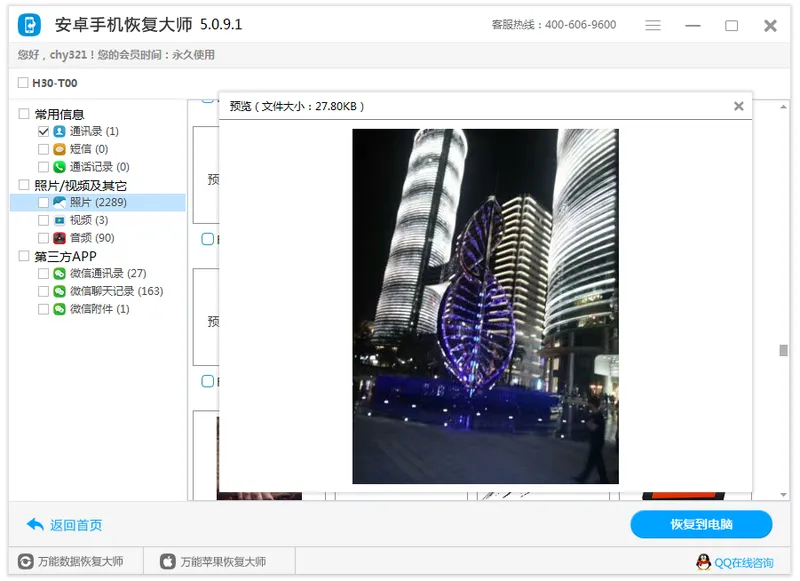Image resolution: width=800 pixels, height=581 pixels.
Task: Uncheck the 通讯录 checkbox
Action: click(43, 131)
